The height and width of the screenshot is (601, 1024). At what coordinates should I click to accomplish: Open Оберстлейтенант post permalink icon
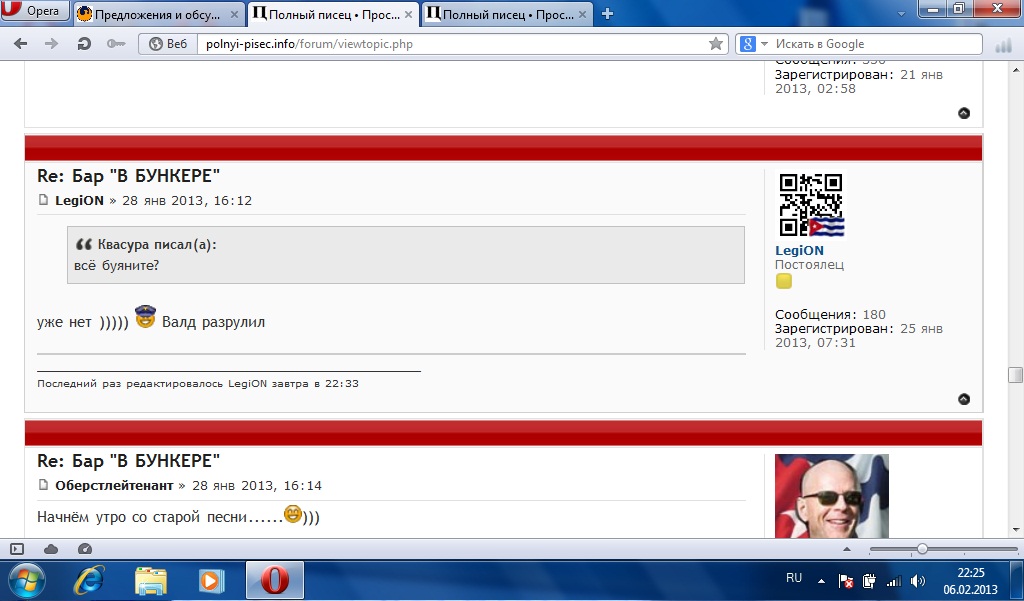[43, 485]
